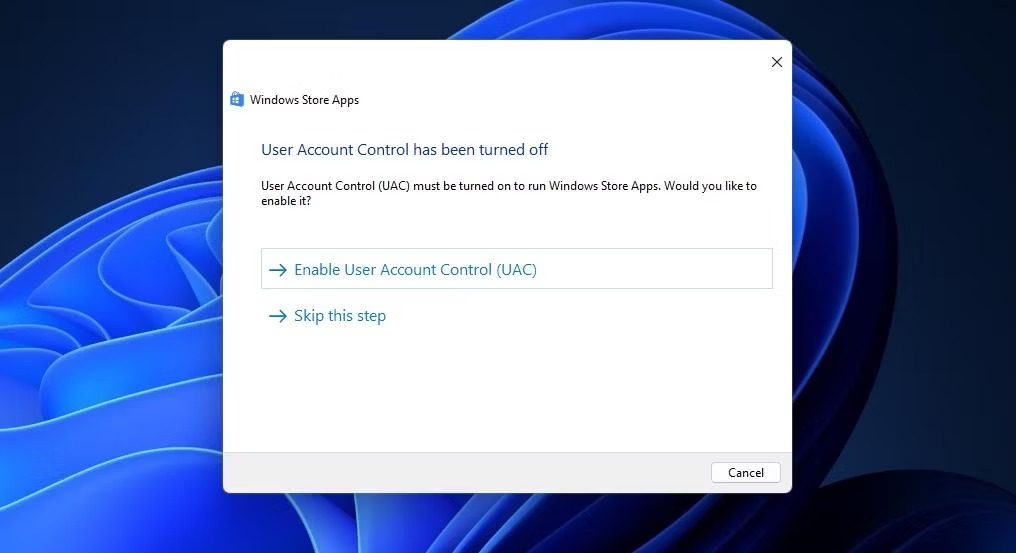Click the arrow icon beside Enable User Account Control
Viewport: 1016px width, 553px height.
pyautogui.click(x=278, y=270)
